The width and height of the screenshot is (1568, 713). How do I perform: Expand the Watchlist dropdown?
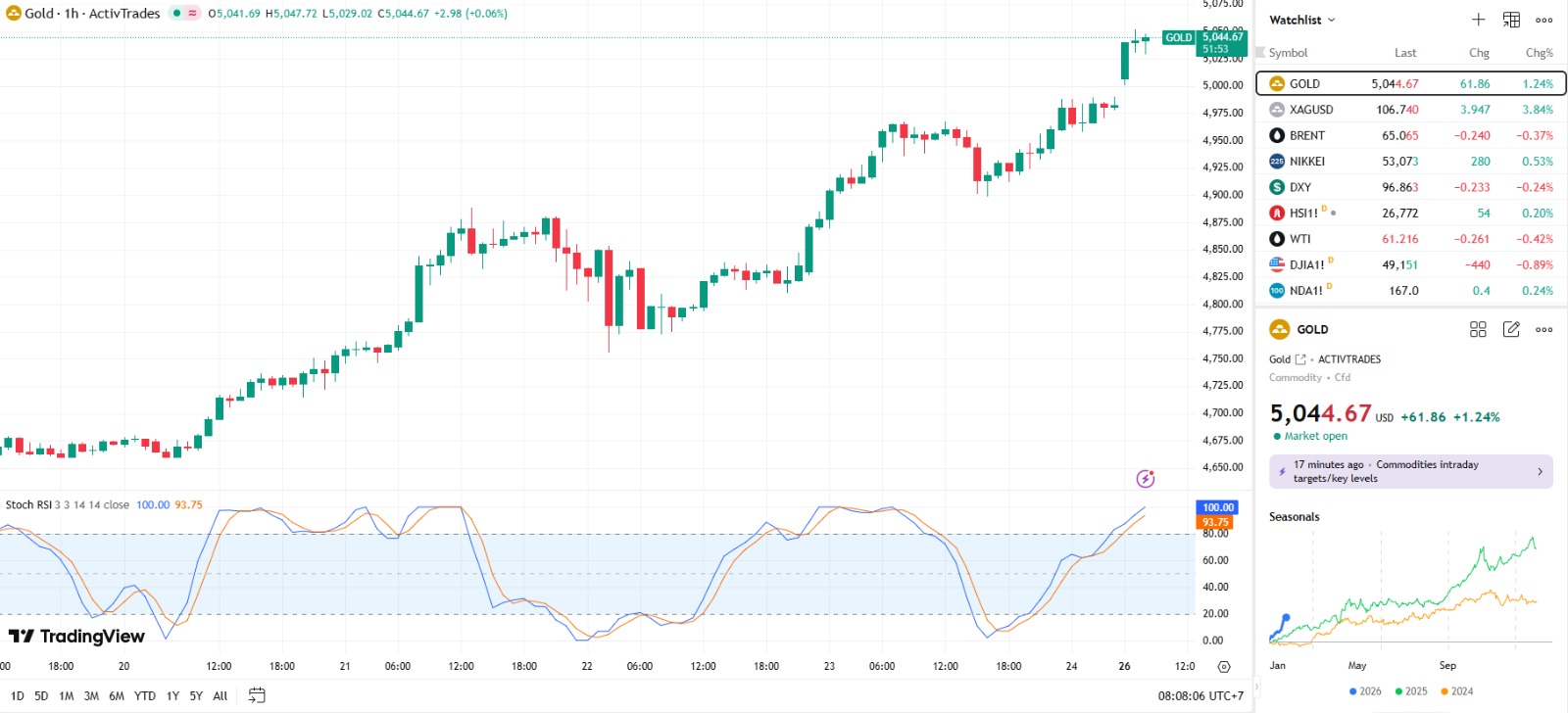(1302, 20)
